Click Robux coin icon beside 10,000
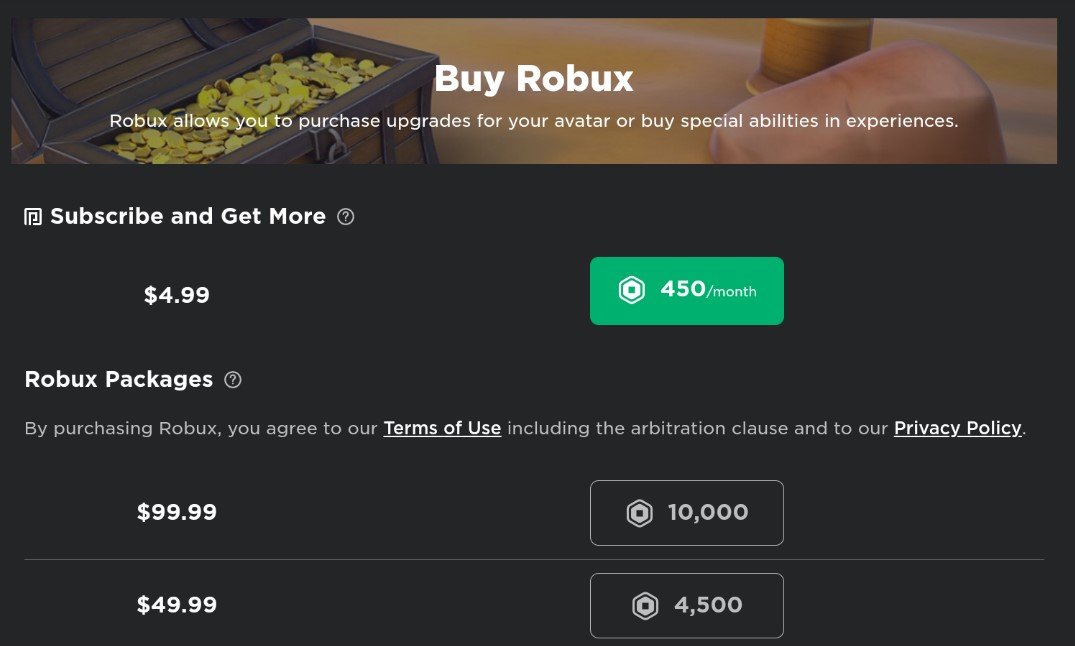Screen dimensions: 1075x646 [639, 513]
